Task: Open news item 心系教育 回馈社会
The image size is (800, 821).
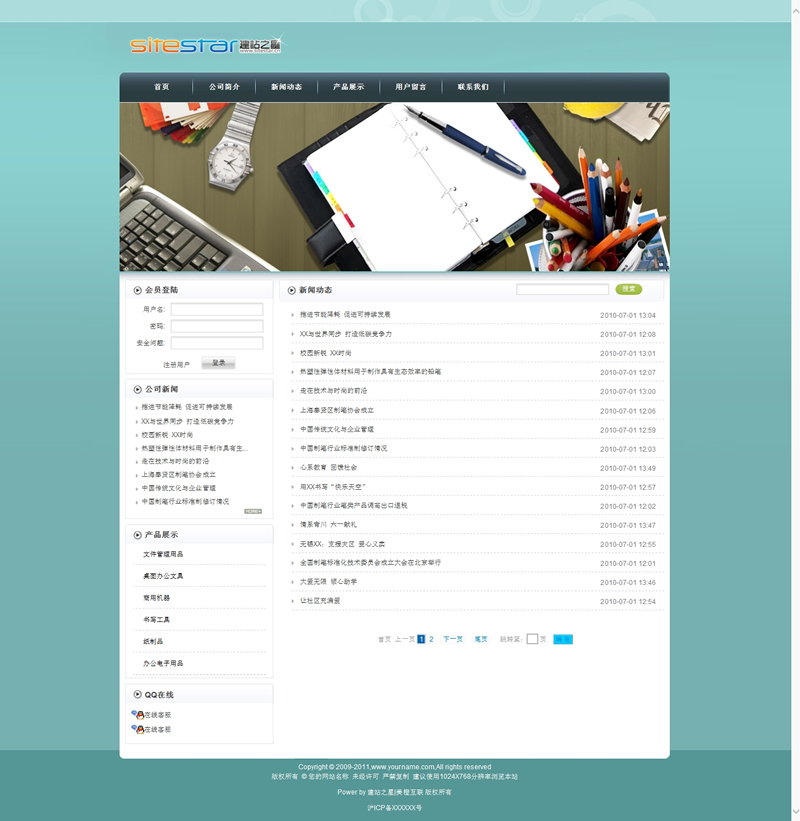Action: [328, 467]
